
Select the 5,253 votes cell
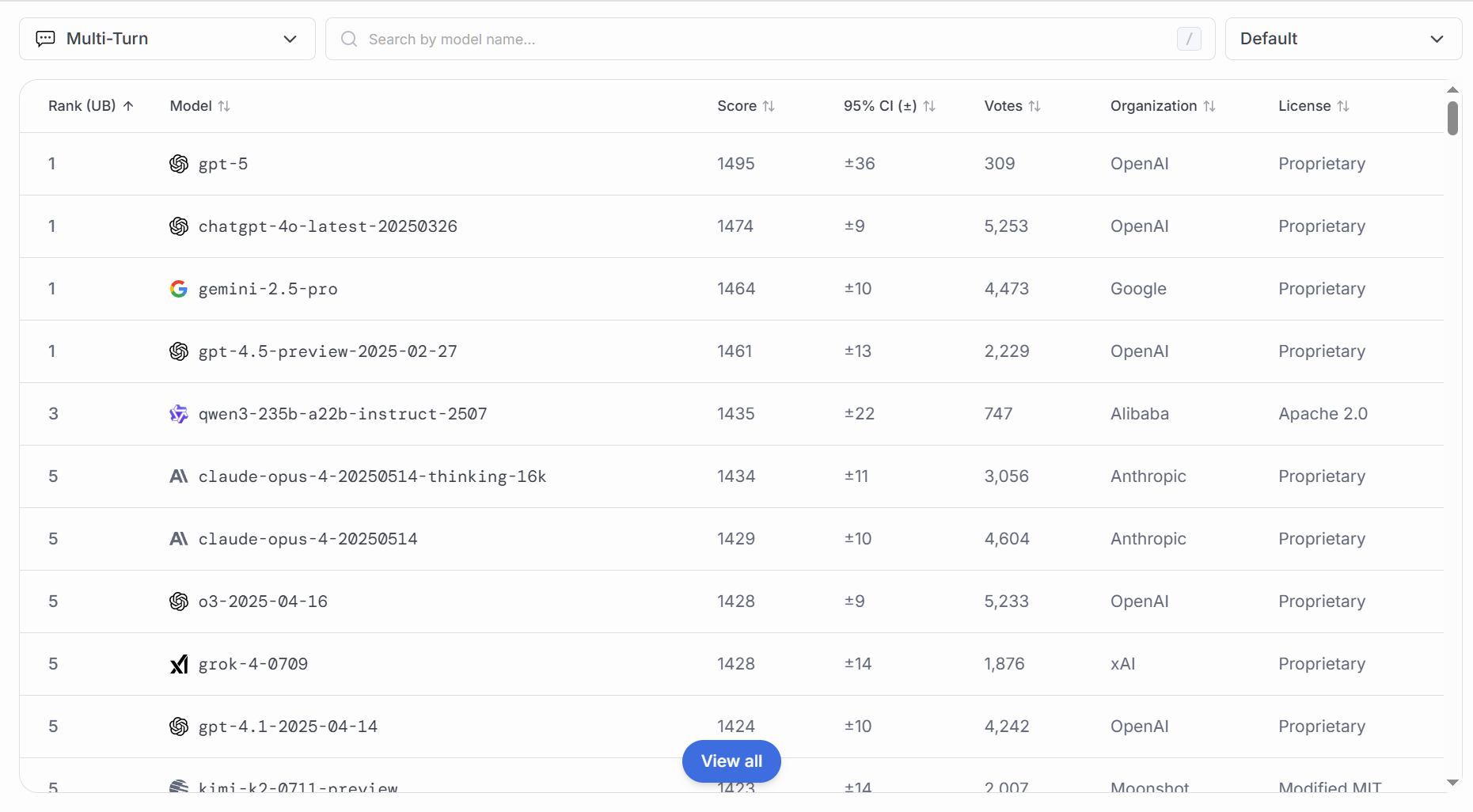(1006, 226)
